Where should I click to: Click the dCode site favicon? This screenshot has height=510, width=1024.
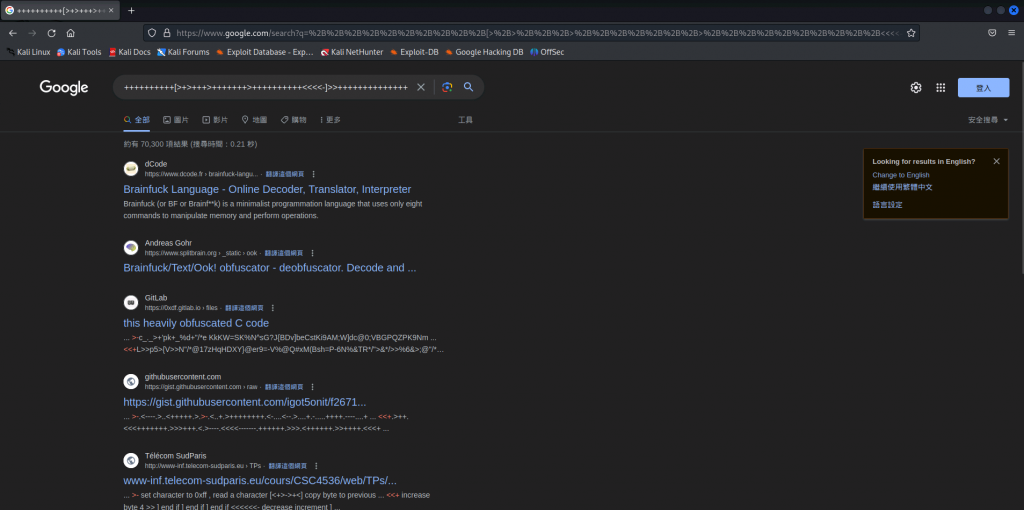click(131, 168)
